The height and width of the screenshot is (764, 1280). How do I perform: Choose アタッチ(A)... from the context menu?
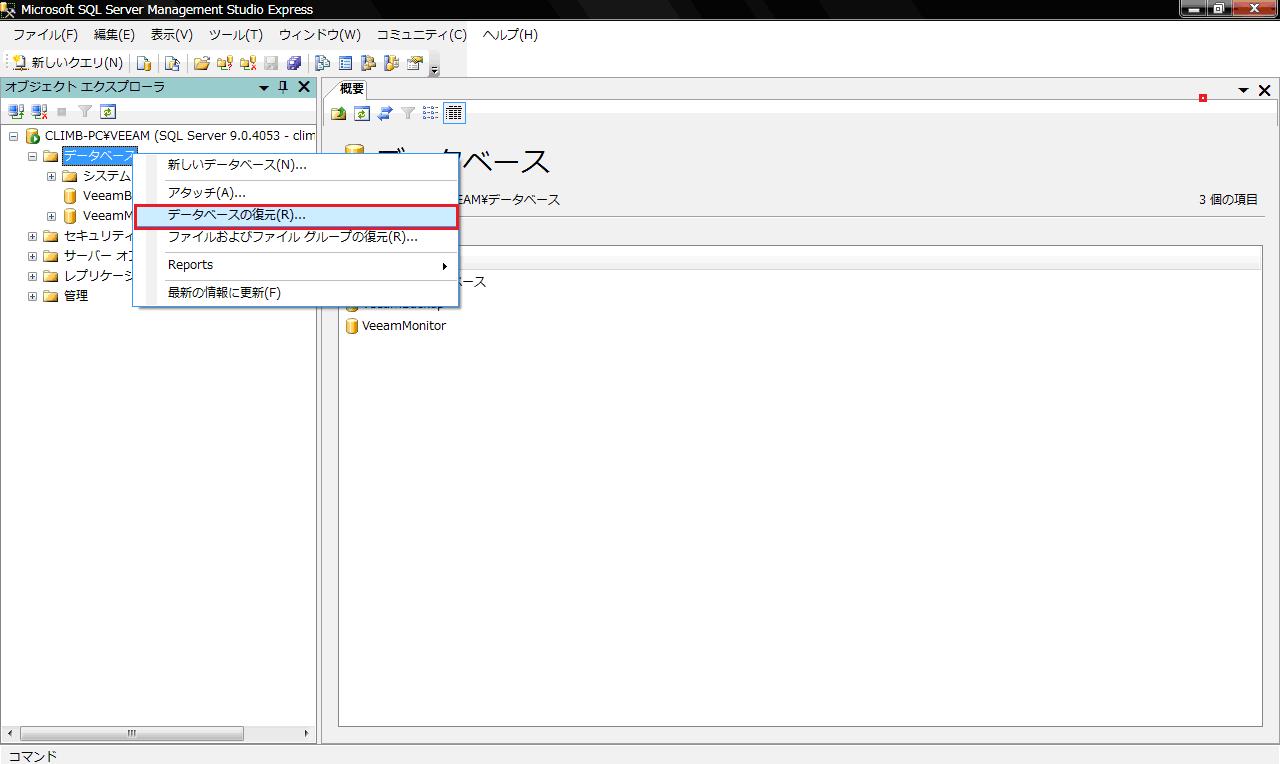click(x=296, y=192)
